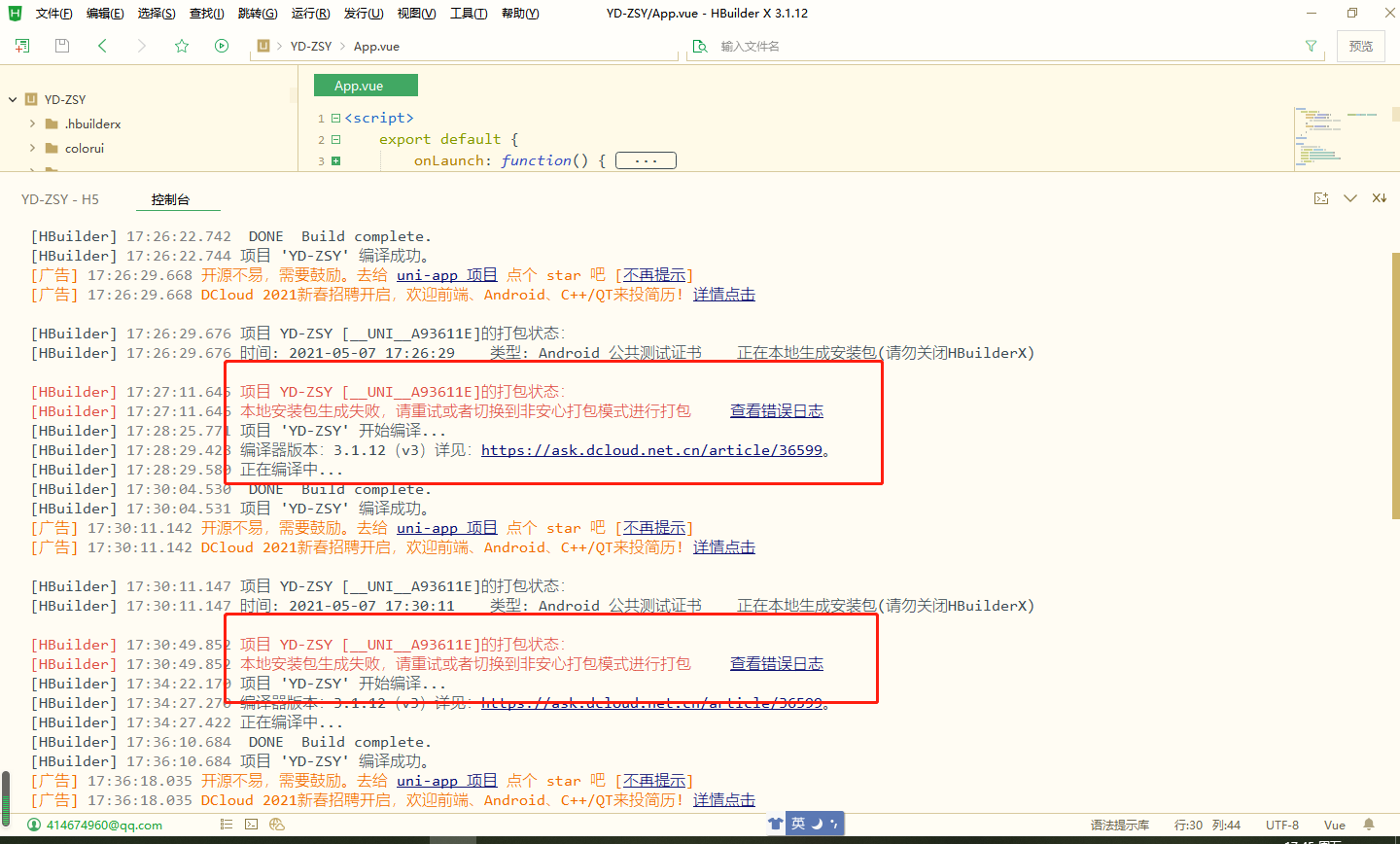Click the notification bell in status bar

click(1369, 825)
